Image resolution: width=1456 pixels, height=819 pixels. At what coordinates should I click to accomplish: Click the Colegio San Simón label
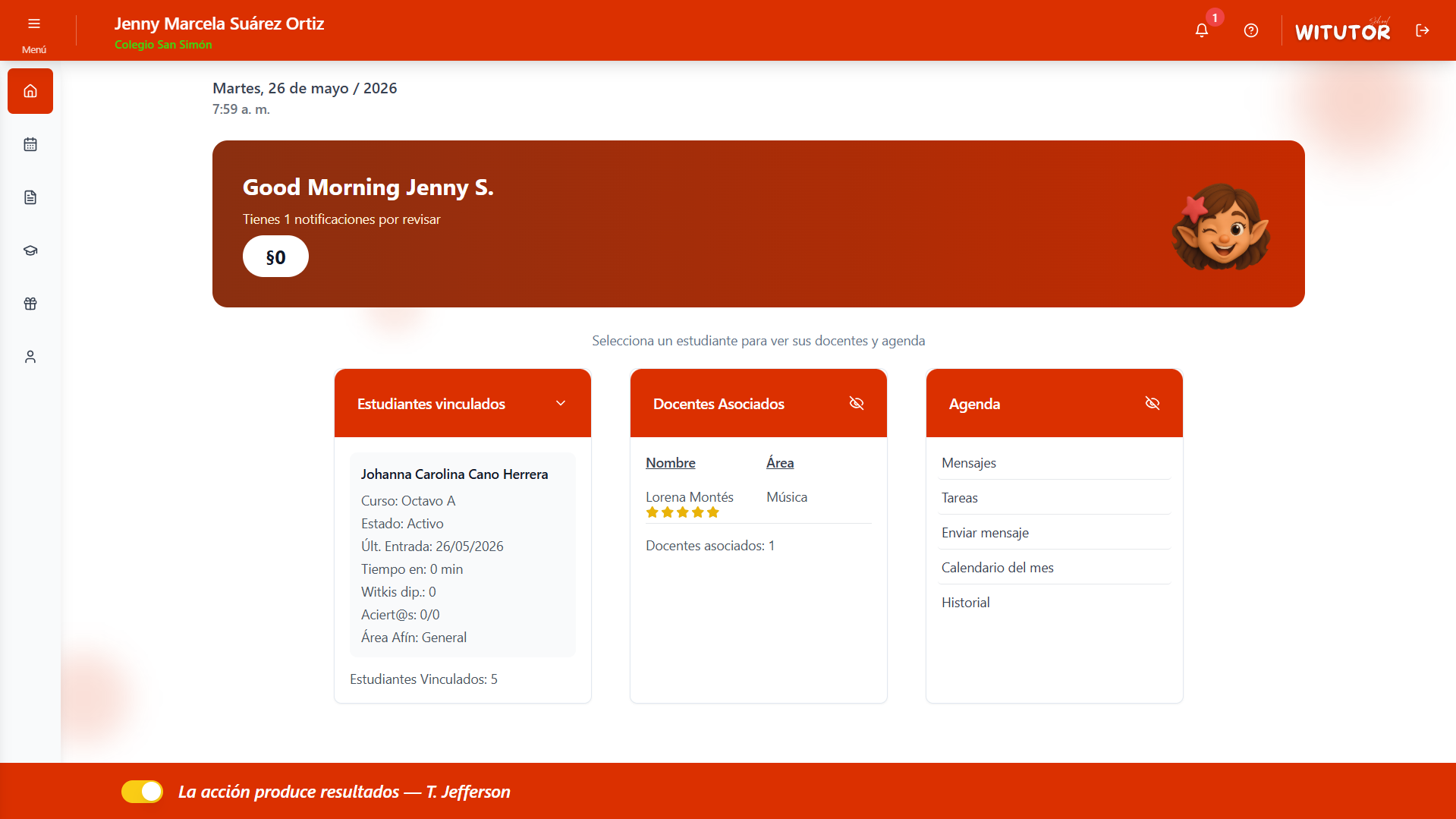(163, 45)
